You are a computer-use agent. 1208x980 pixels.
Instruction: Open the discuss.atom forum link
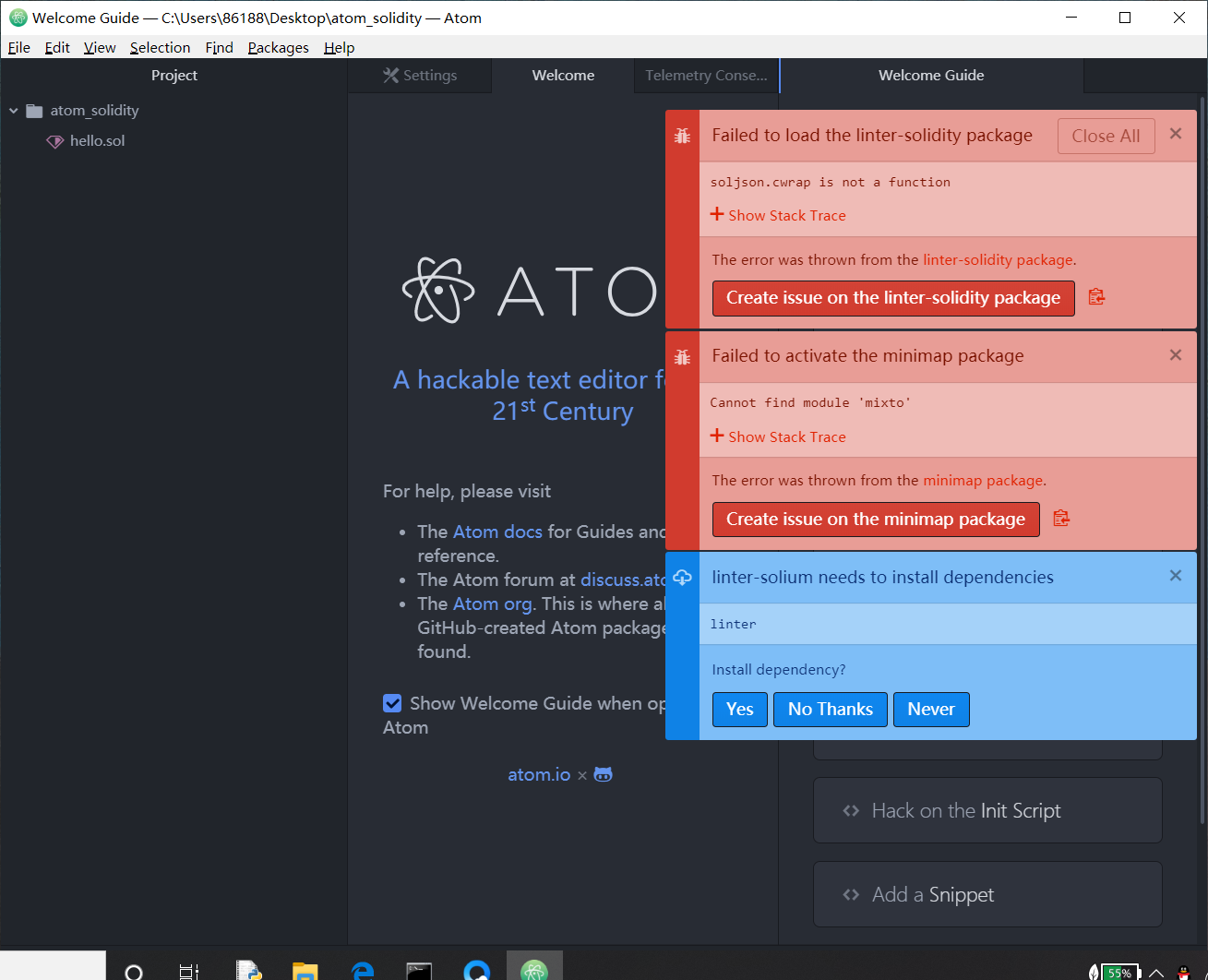[623, 580]
